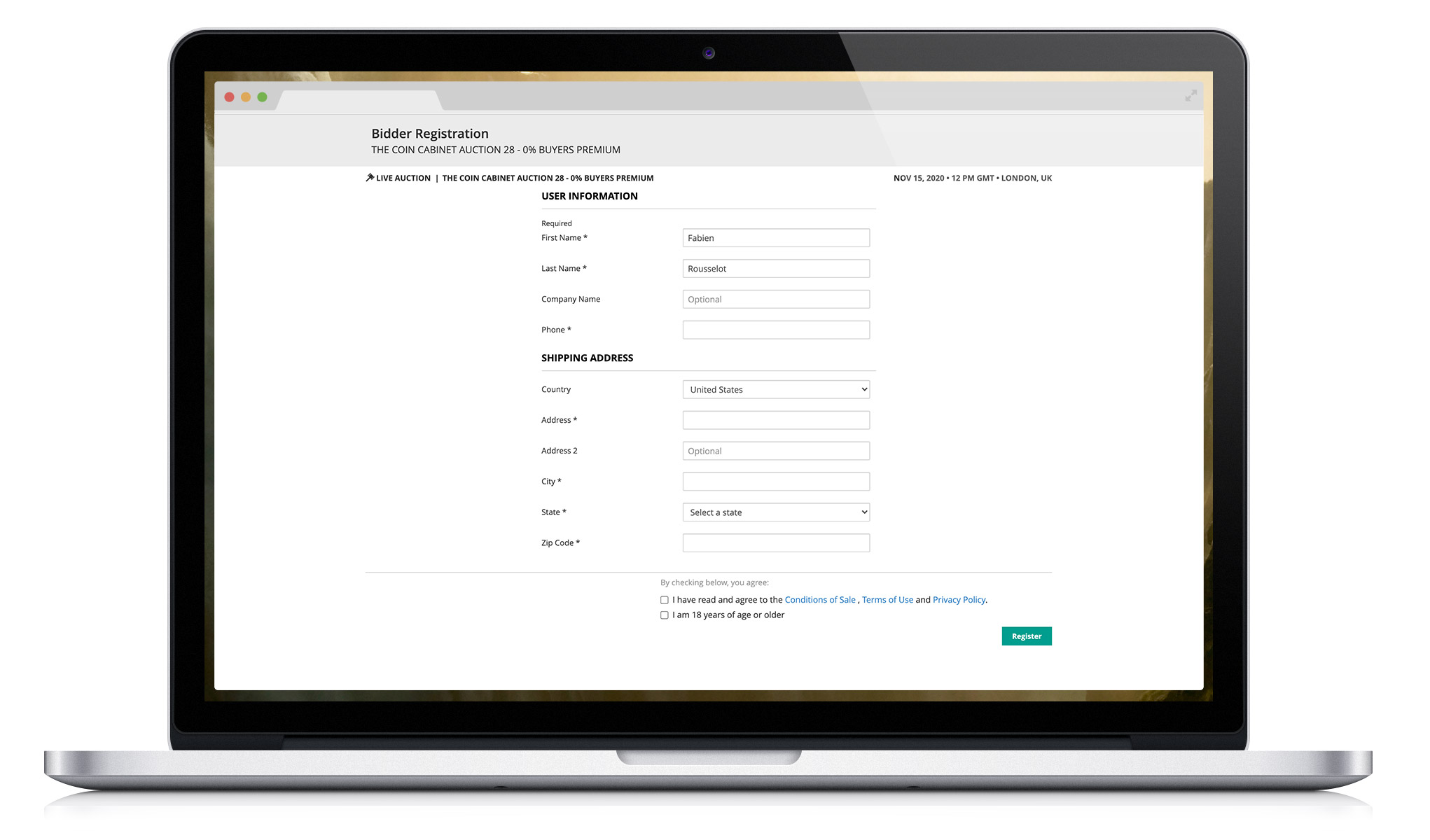1430x840 pixels.
Task: Click the Privacy Policy hyperlink
Action: (x=959, y=599)
